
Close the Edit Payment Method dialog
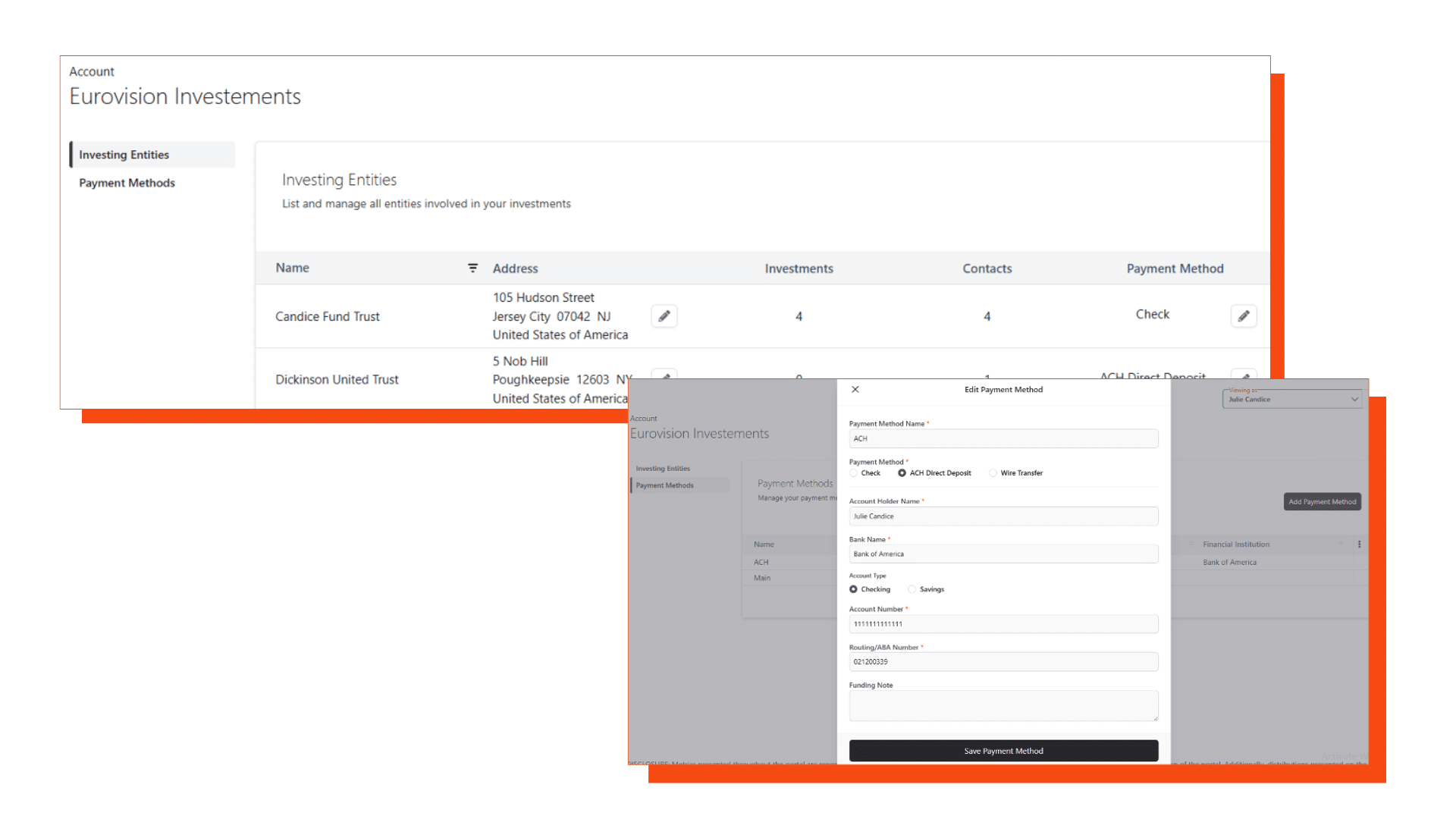855,390
